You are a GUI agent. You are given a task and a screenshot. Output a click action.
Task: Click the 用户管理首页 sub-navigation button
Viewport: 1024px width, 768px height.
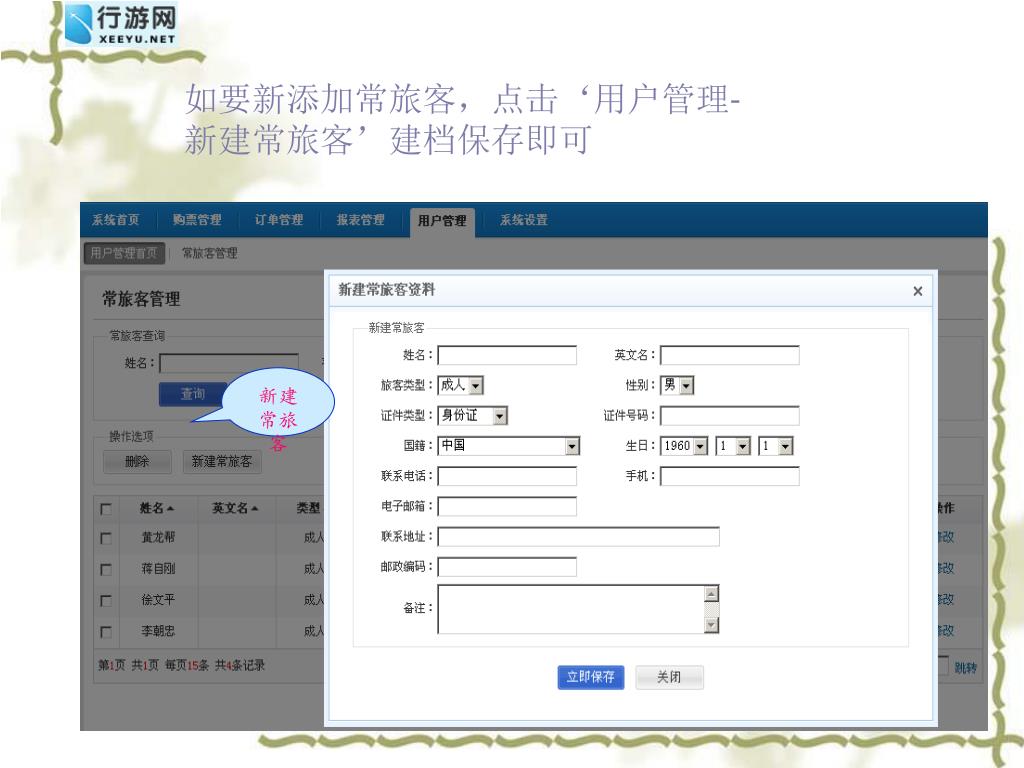pos(124,253)
